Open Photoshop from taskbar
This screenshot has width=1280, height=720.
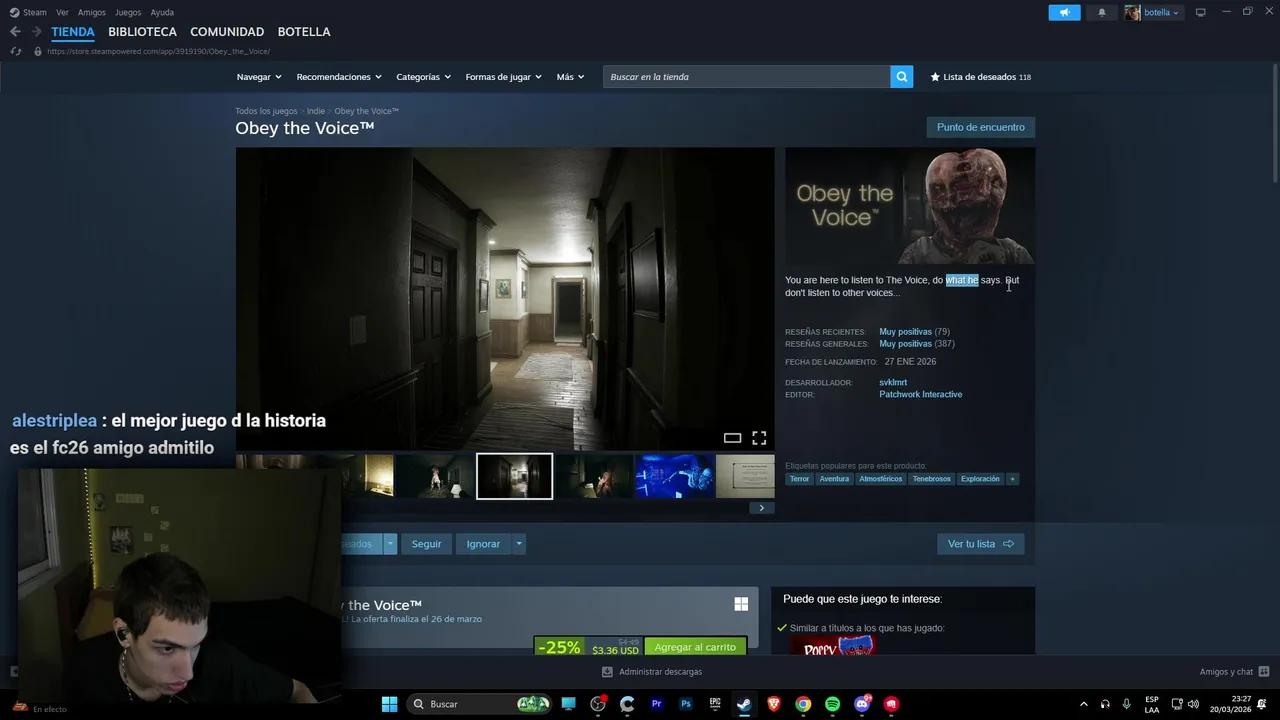686,704
